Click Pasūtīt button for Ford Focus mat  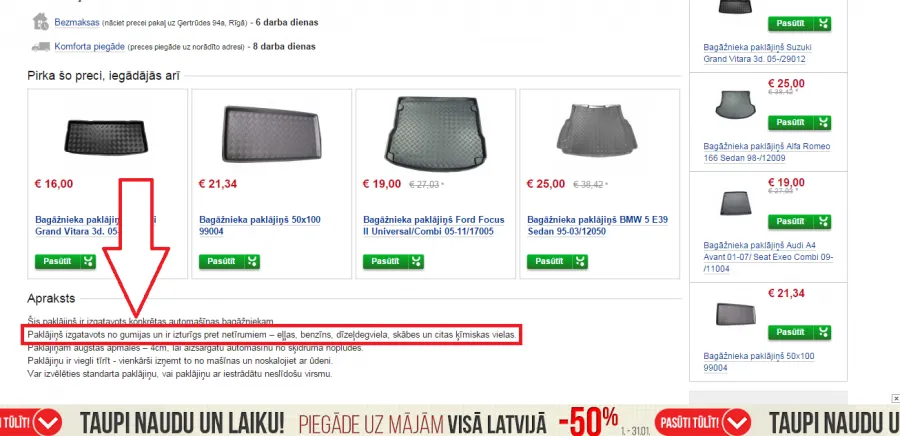coord(386,262)
